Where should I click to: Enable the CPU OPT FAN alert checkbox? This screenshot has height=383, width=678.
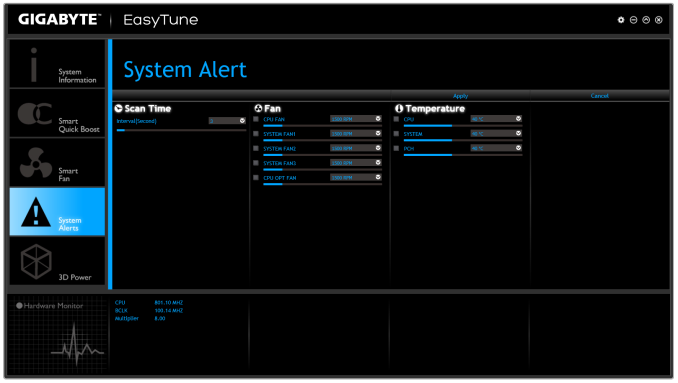coord(256,178)
